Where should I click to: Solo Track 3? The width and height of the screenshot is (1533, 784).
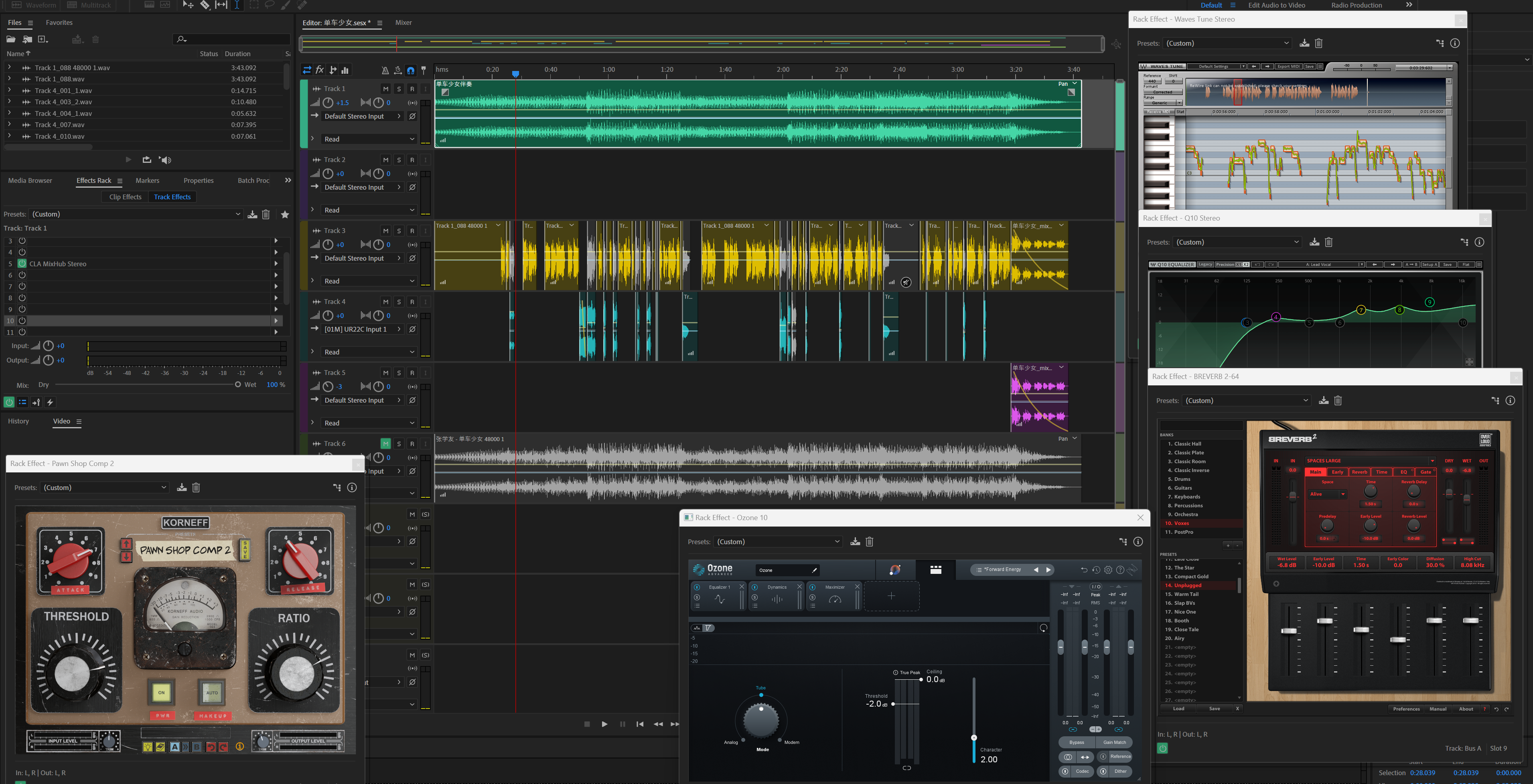coord(399,231)
